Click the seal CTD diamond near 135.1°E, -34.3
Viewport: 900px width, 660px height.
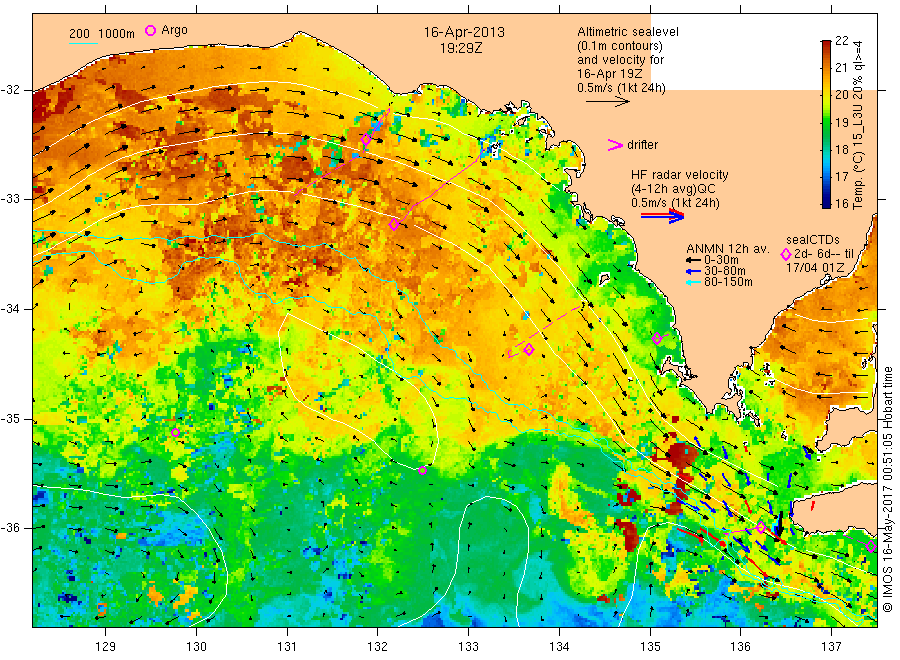pos(657,339)
